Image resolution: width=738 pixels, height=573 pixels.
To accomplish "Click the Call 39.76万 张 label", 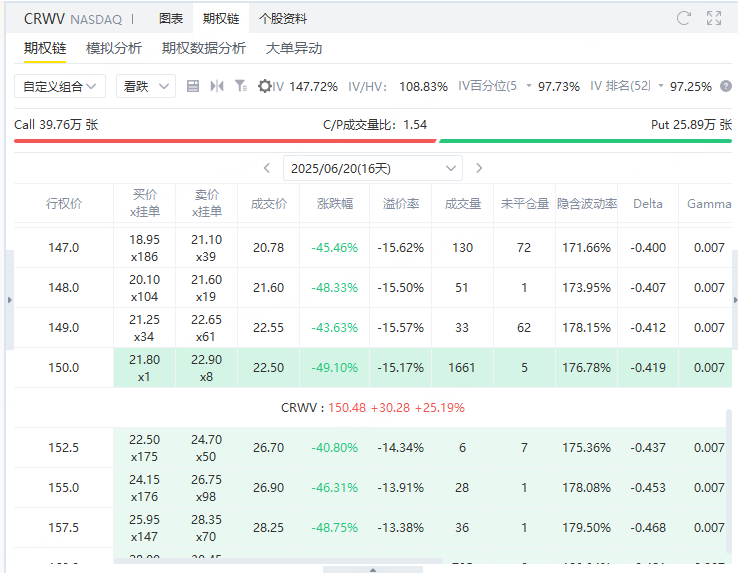I will coord(56,125).
